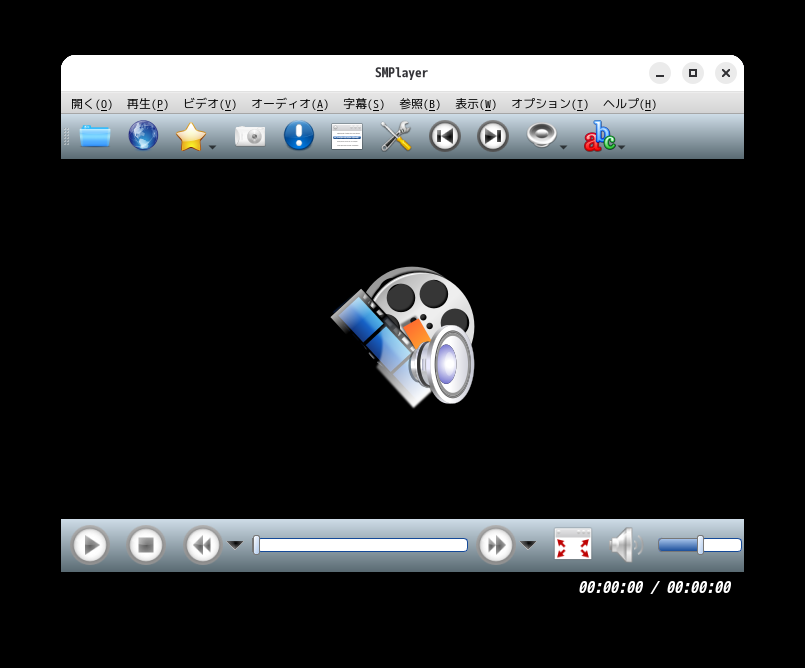Show file information via blue exclamation icon

pyautogui.click(x=299, y=136)
